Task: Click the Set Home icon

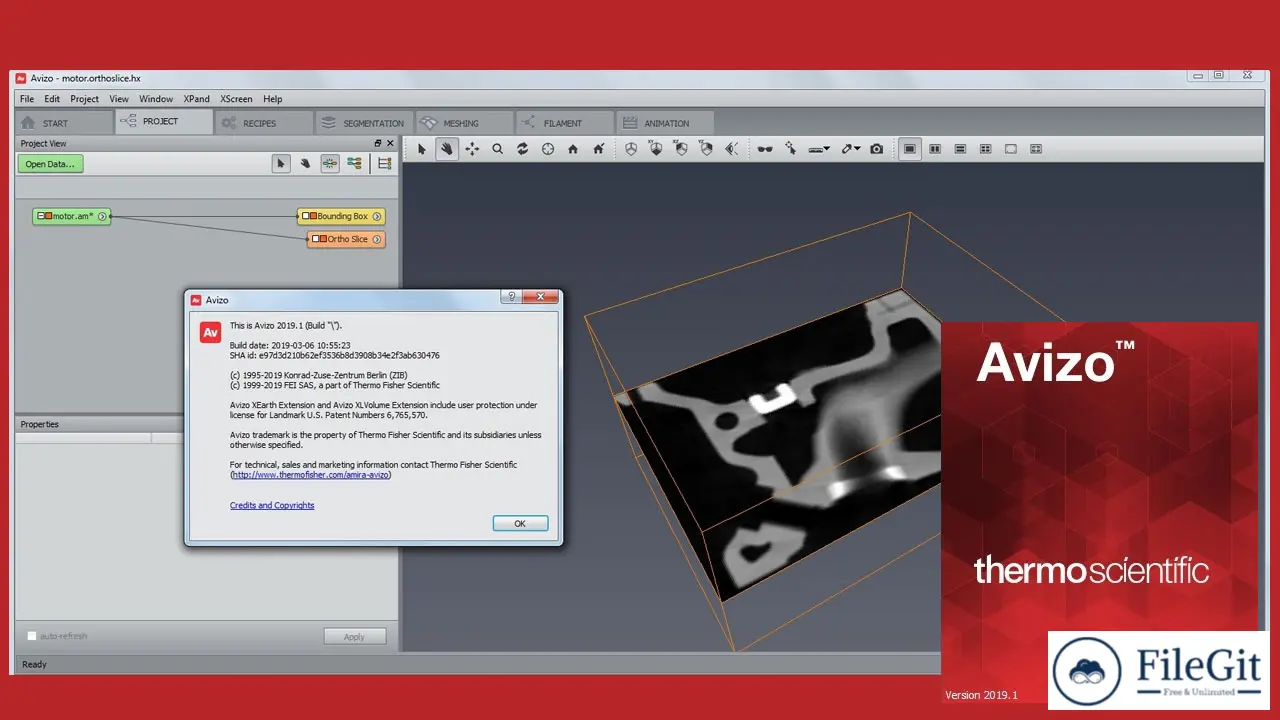Action: tap(598, 149)
